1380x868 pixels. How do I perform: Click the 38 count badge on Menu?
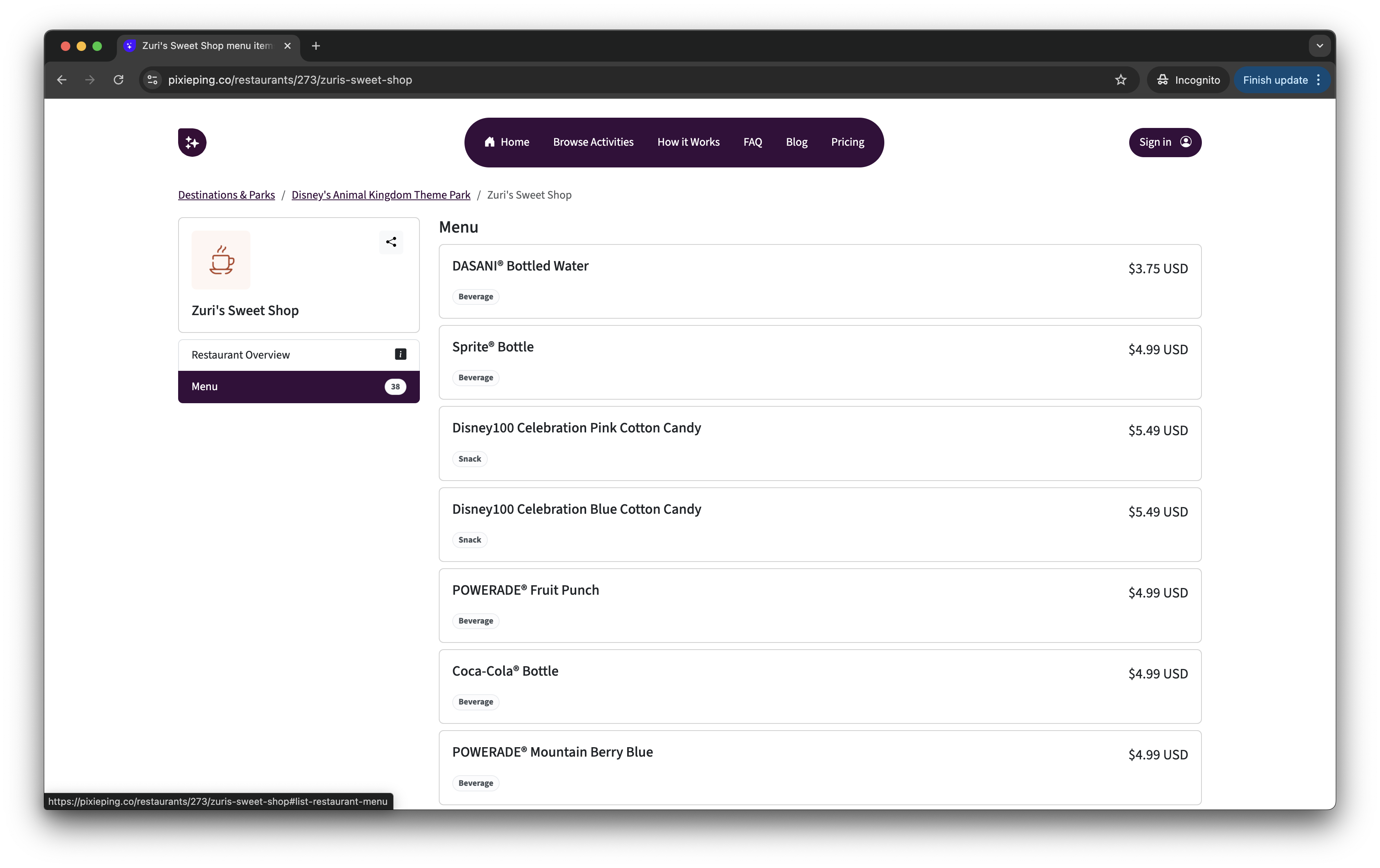pos(395,387)
